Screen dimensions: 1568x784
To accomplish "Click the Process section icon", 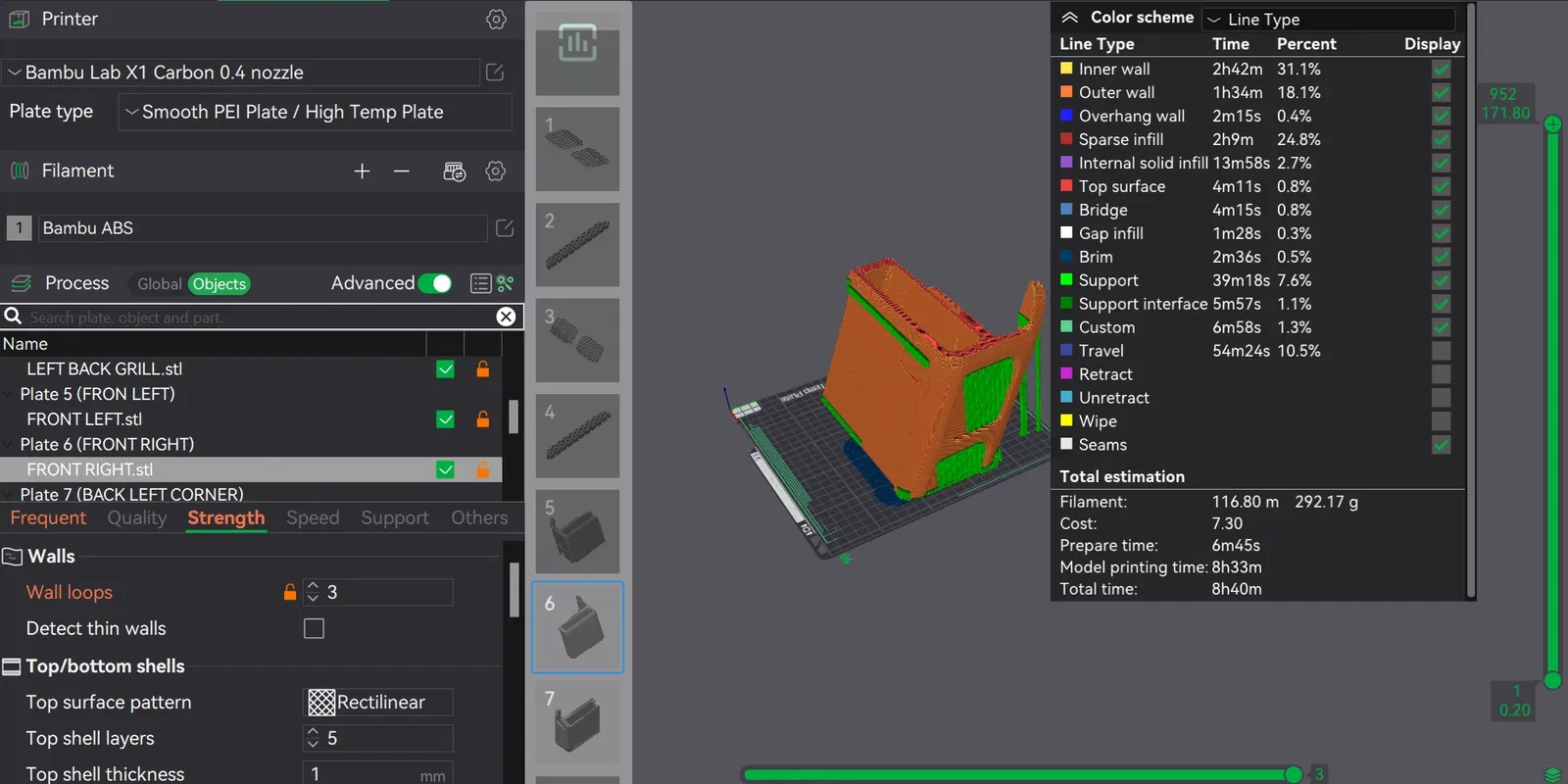I will 21,283.
